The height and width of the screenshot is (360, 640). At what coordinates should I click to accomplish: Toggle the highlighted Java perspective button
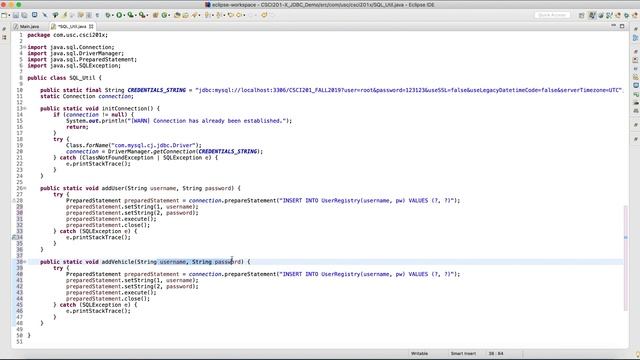coord(591,15)
